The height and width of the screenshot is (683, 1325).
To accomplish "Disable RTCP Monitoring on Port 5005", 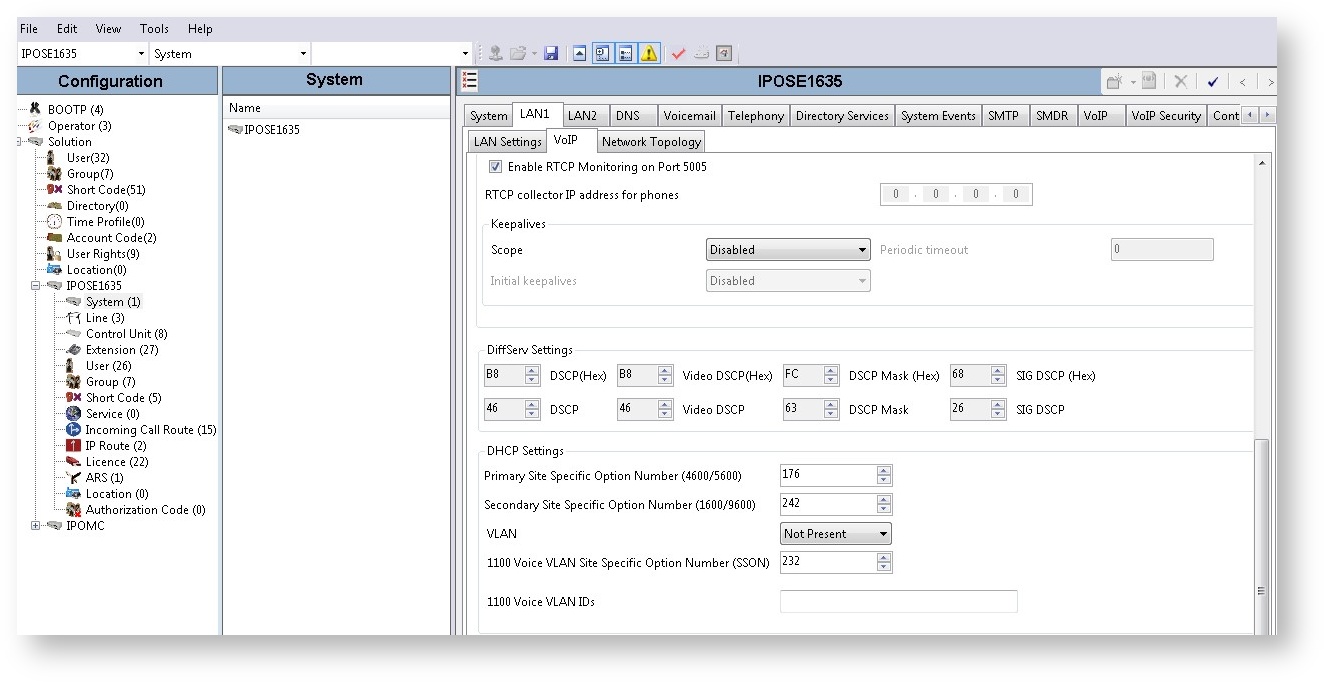I will (x=496, y=166).
